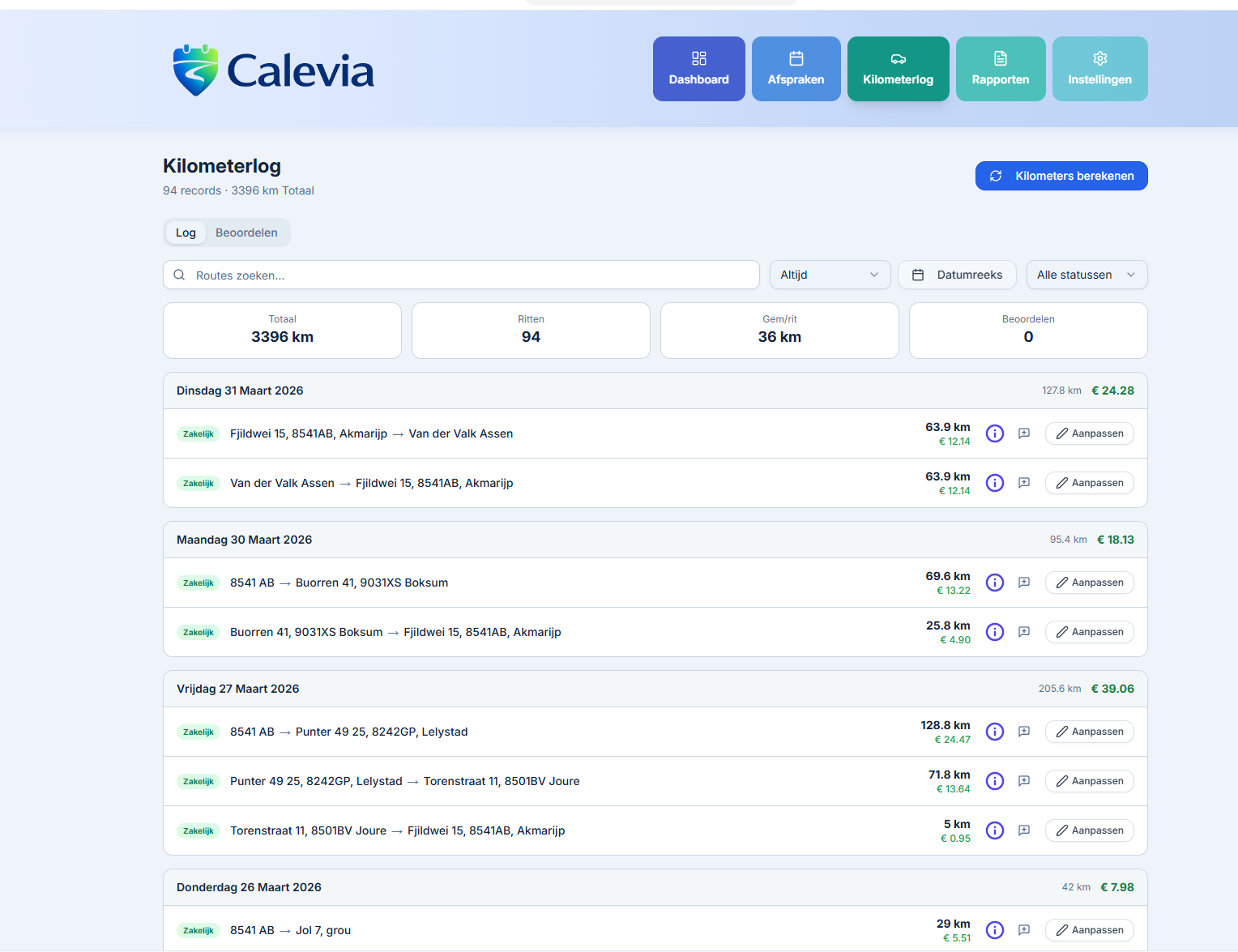Click the magnifier icon in the search bar
The width and height of the screenshot is (1238, 952).
pos(179,275)
